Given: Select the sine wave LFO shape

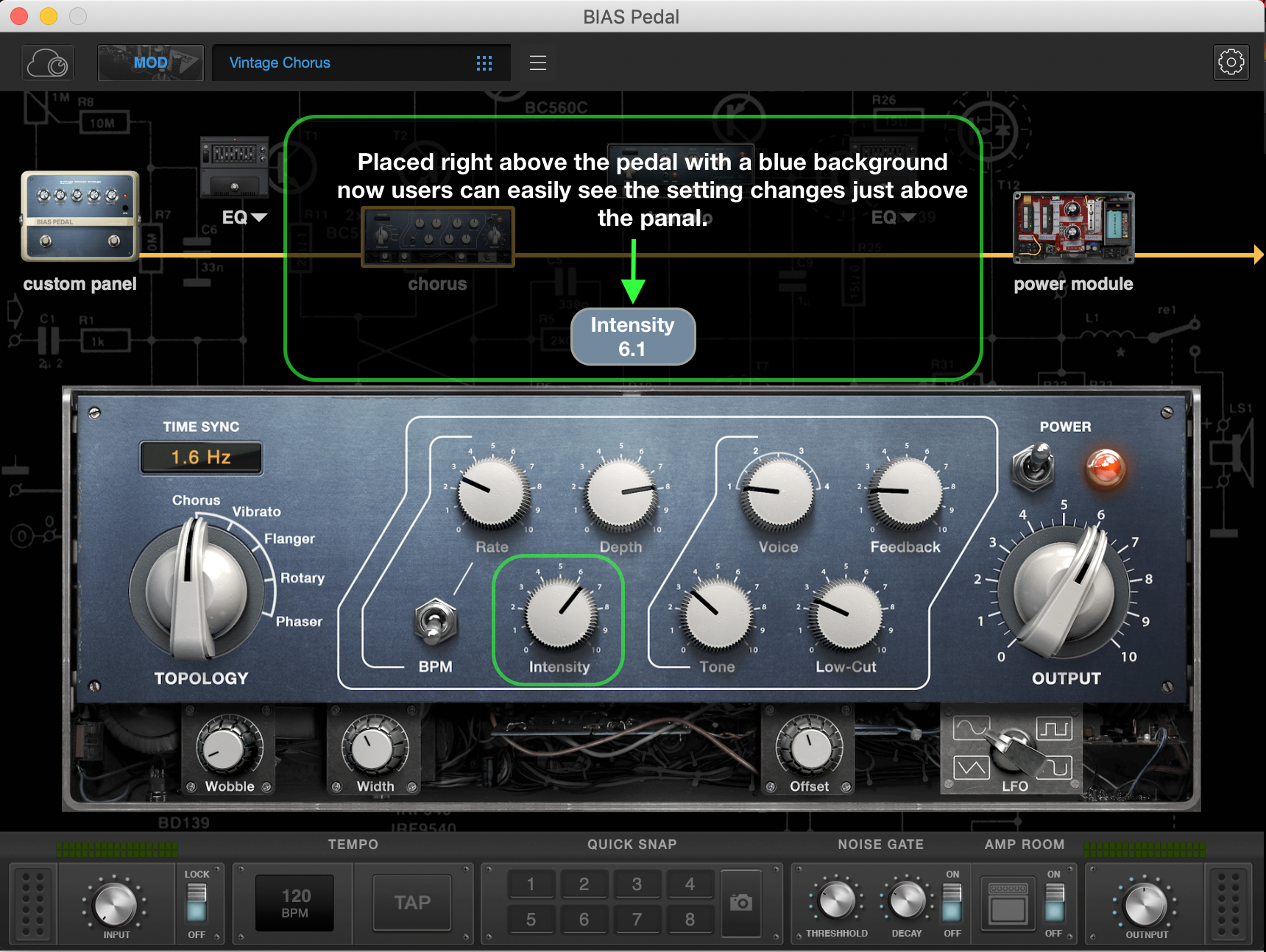Looking at the screenshot, I should [x=970, y=729].
